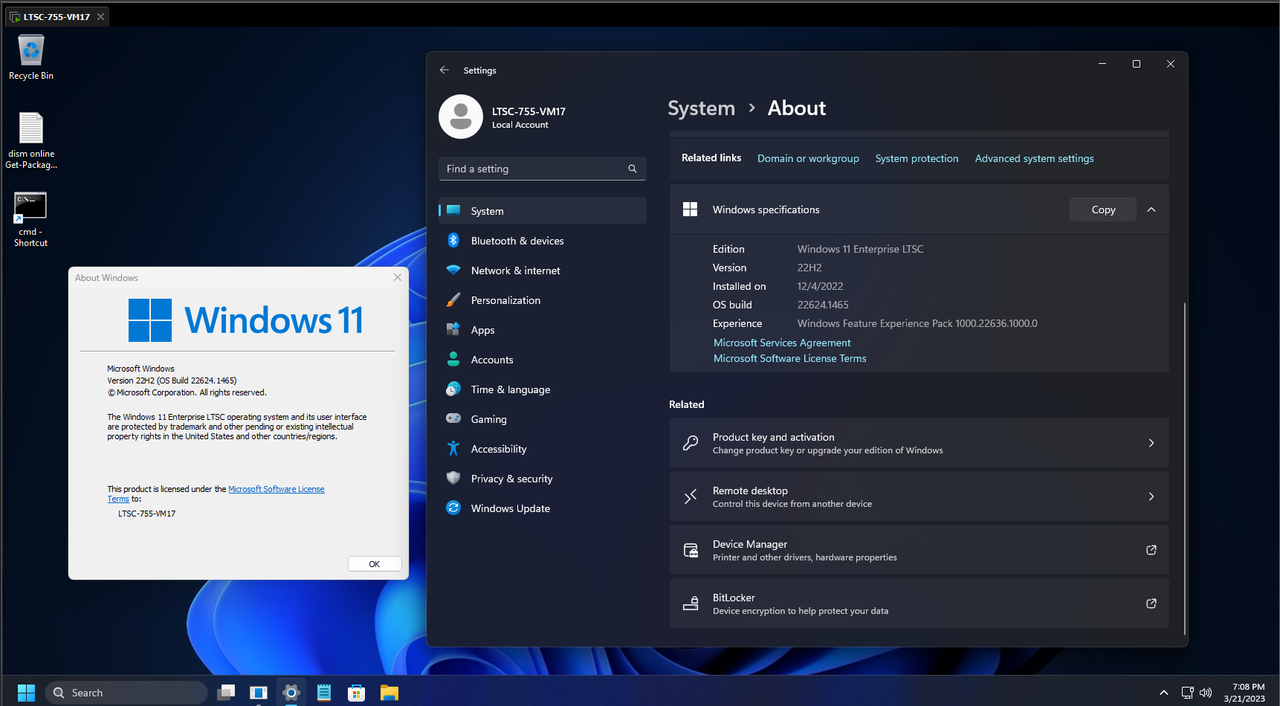Open Task View from the taskbar
The image size is (1280, 706).
tap(226, 692)
